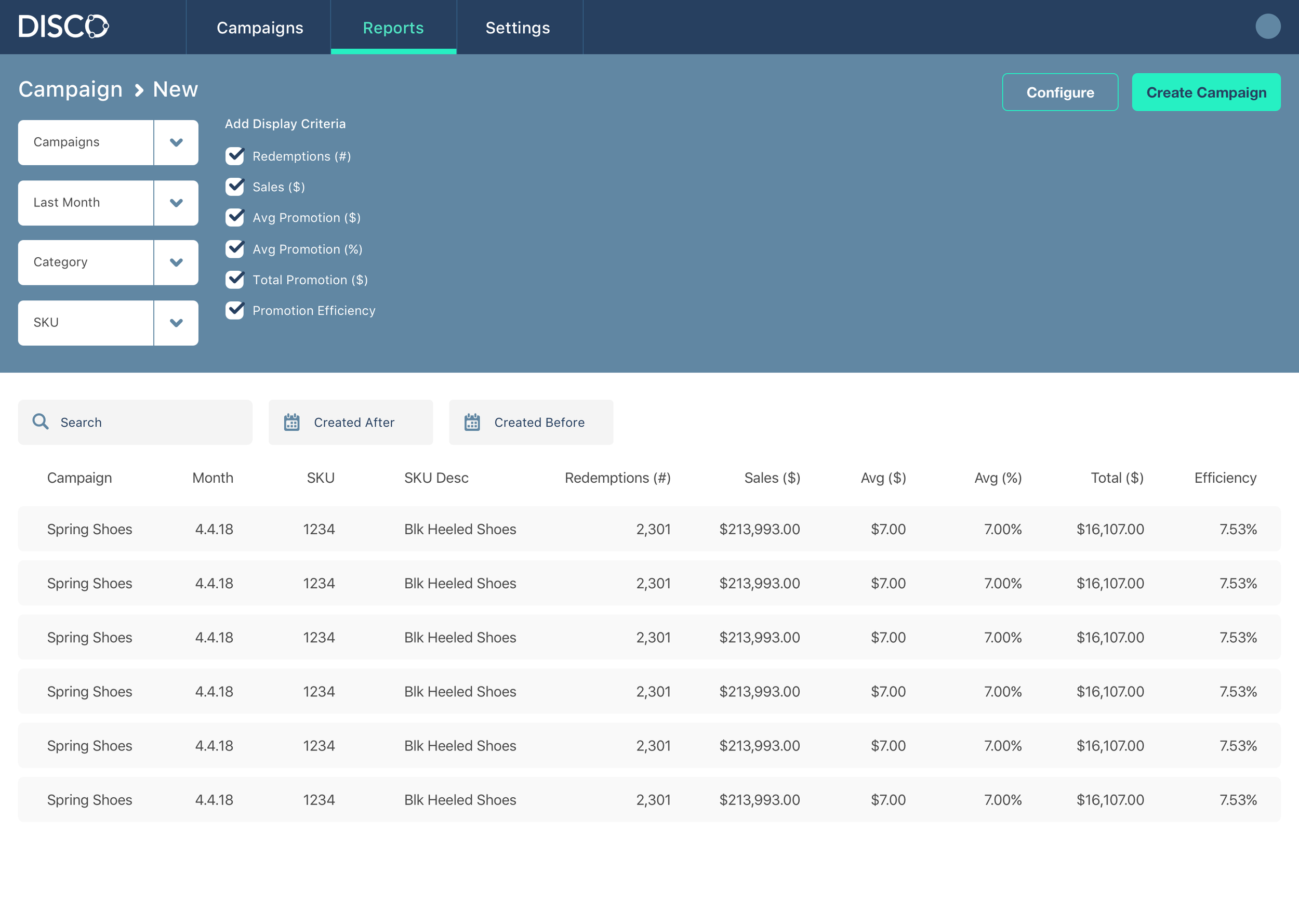Open the Settings tab
Image resolution: width=1299 pixels, height=924 pixels.
(518, 28)
